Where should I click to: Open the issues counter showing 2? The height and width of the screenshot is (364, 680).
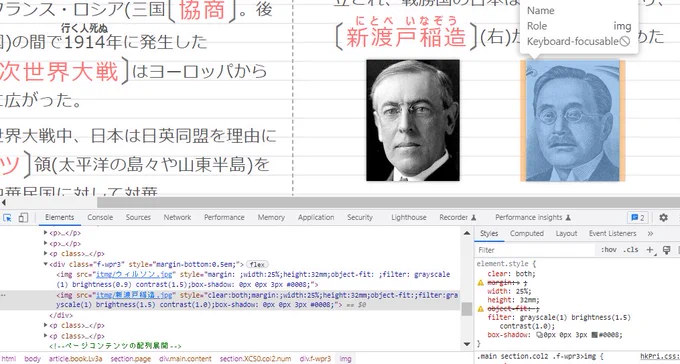638,217
